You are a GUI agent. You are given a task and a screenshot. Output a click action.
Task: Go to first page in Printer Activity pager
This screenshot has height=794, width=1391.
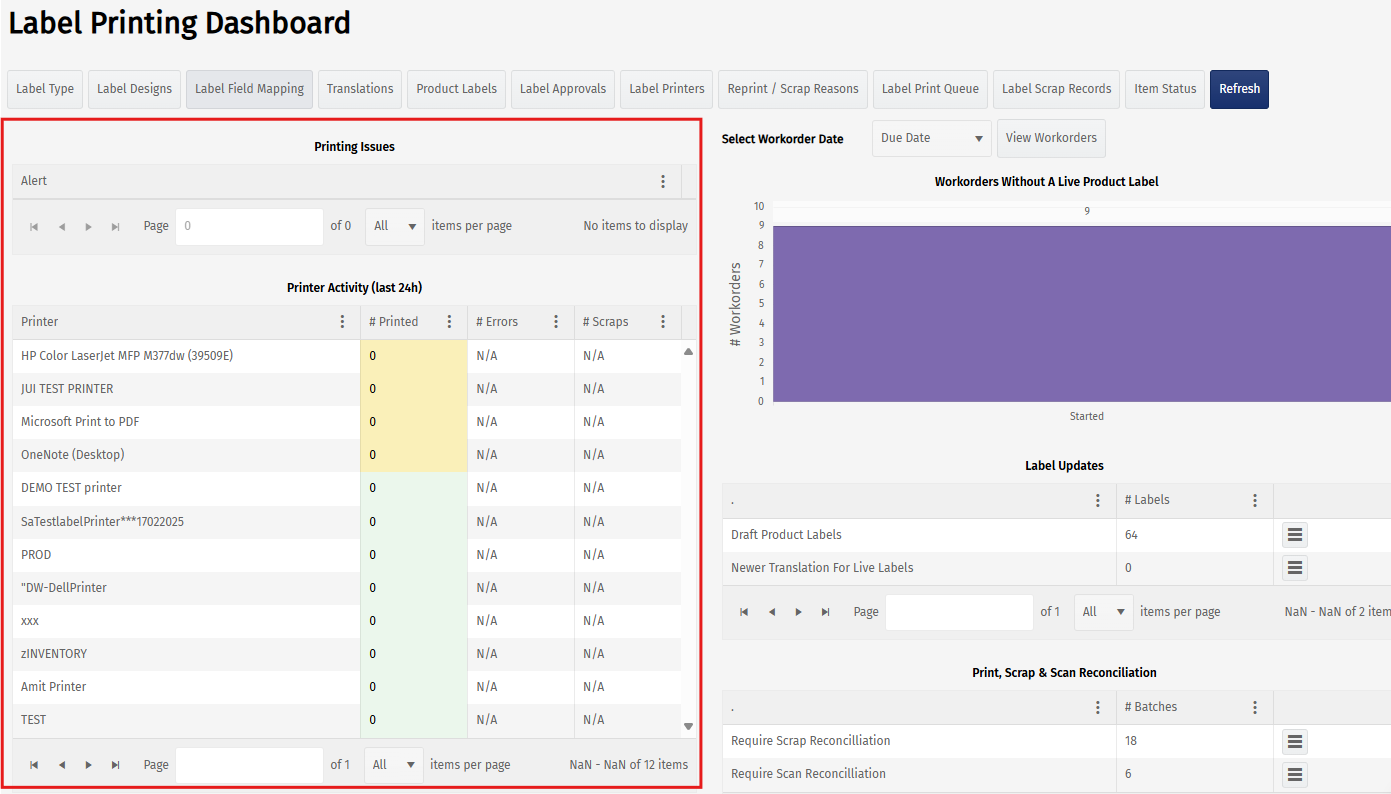pyautogui.click(x=34, y=765)
